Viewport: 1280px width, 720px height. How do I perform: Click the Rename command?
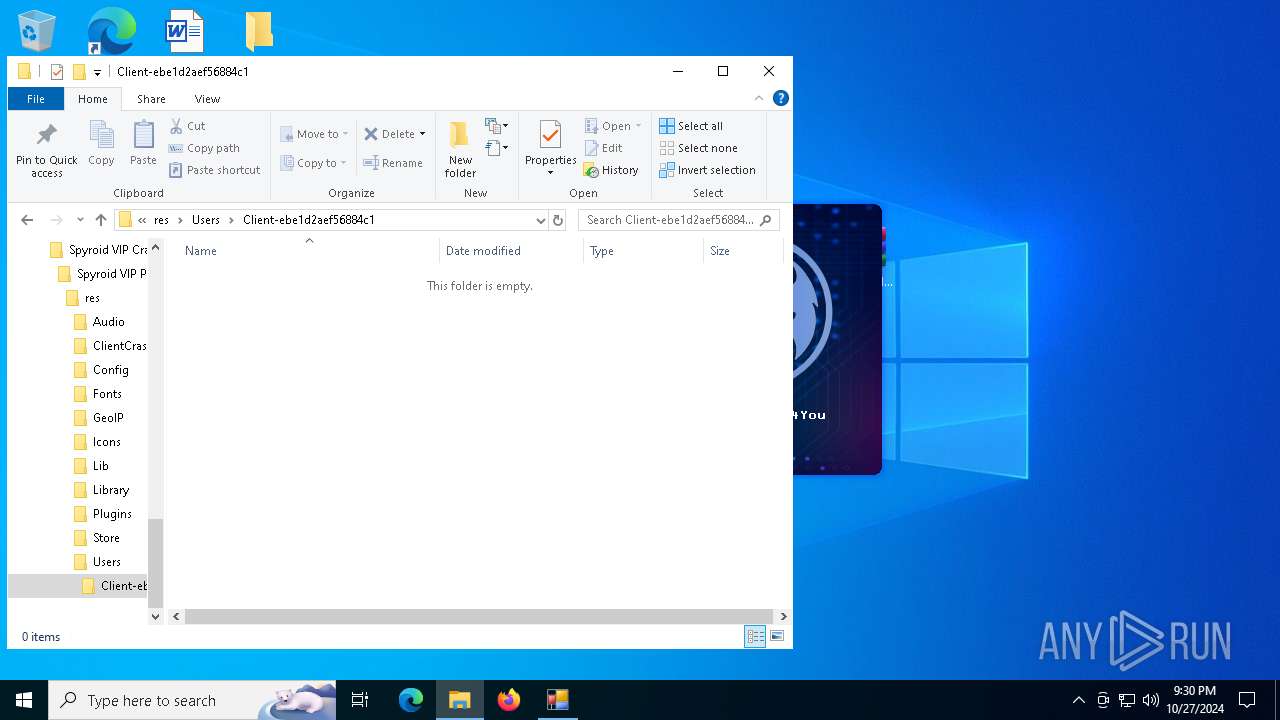(393, 163)
